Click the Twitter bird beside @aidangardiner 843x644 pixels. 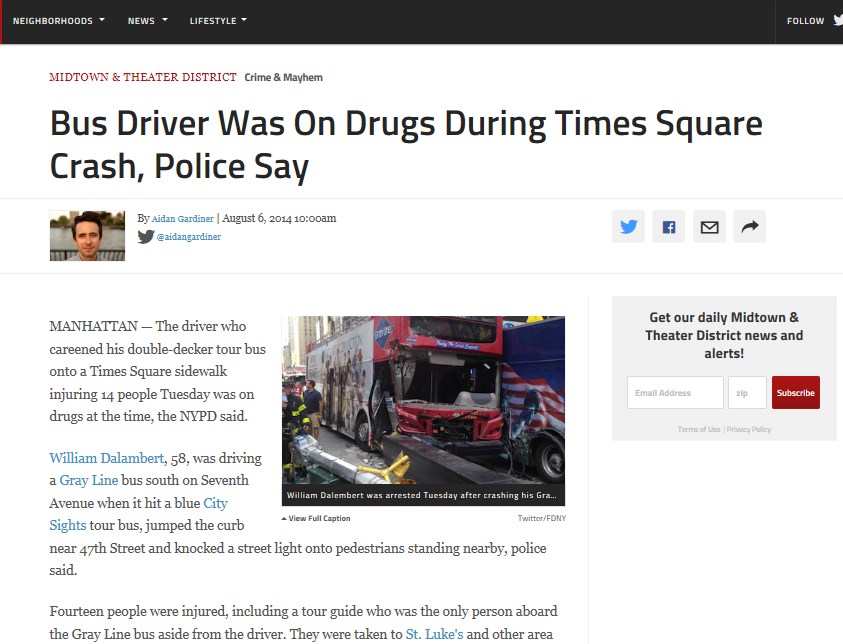[146, 238]
